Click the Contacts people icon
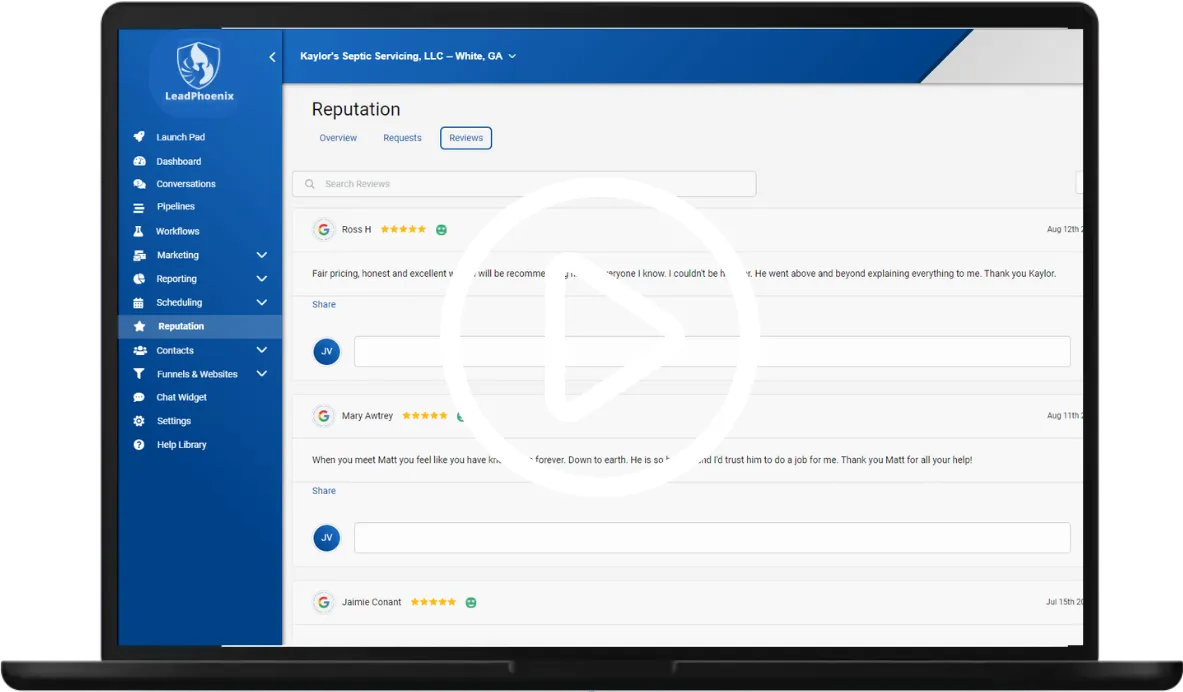Image resolution: width=1183 pixels, height=692 pixels. (x=140, y=350)
